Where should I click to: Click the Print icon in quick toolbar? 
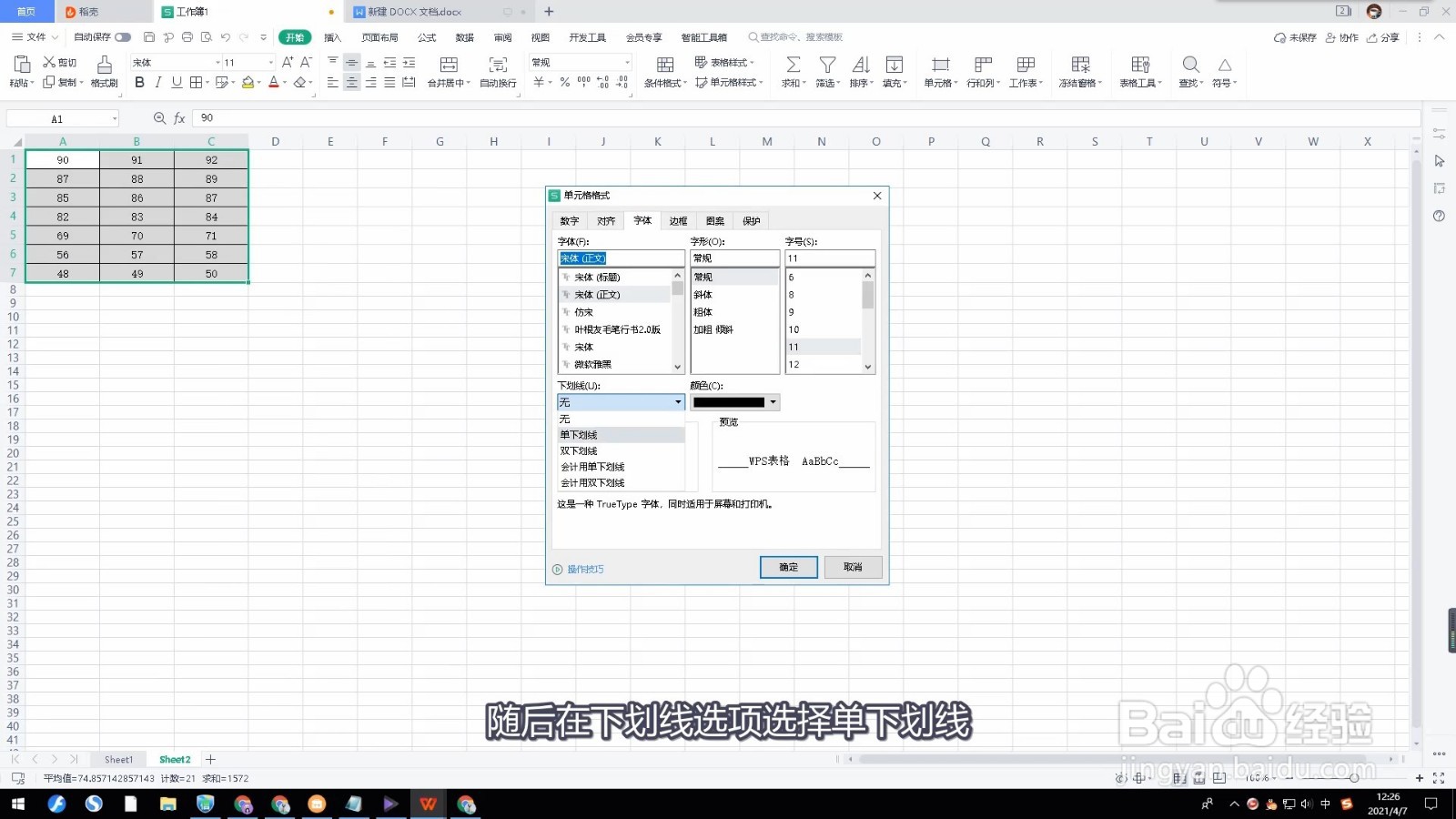coord(187,37)
